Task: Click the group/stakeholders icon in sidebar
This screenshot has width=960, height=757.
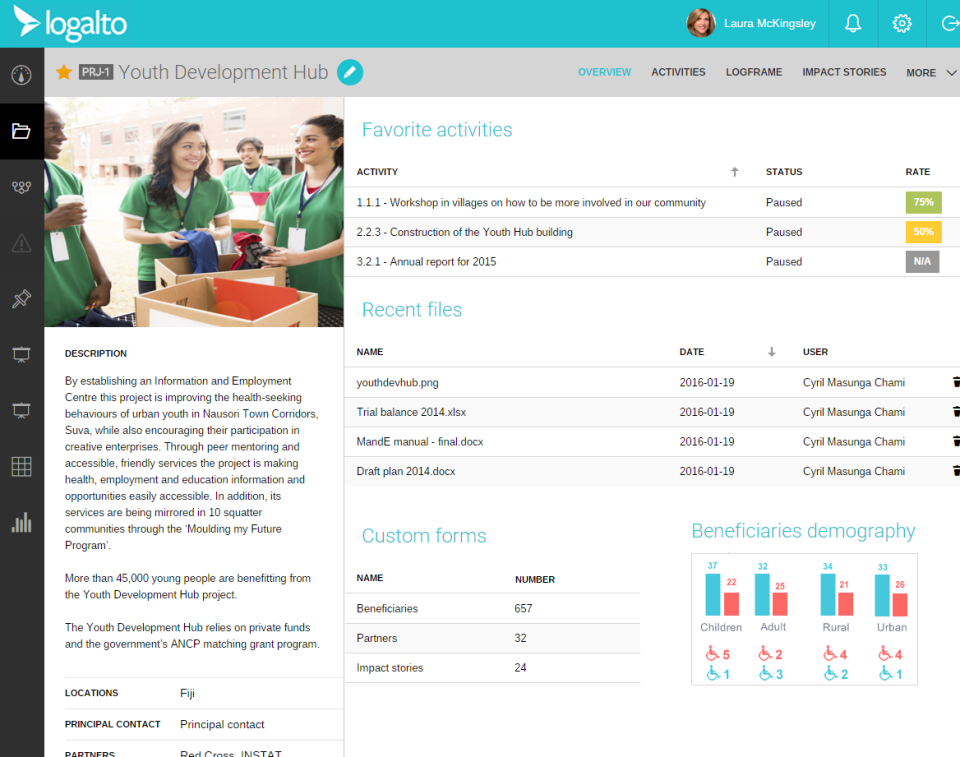Action: point(21,186)
